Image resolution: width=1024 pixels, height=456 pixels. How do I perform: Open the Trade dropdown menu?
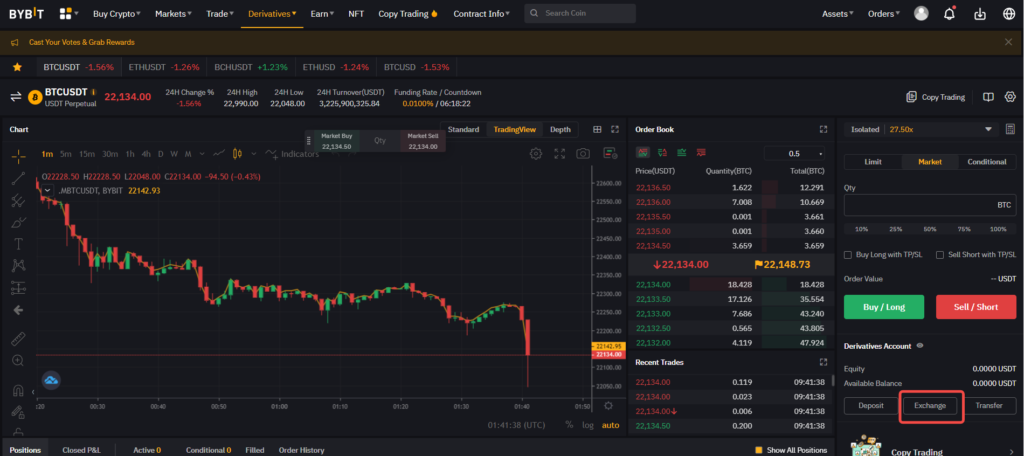(x=220, y=14)
